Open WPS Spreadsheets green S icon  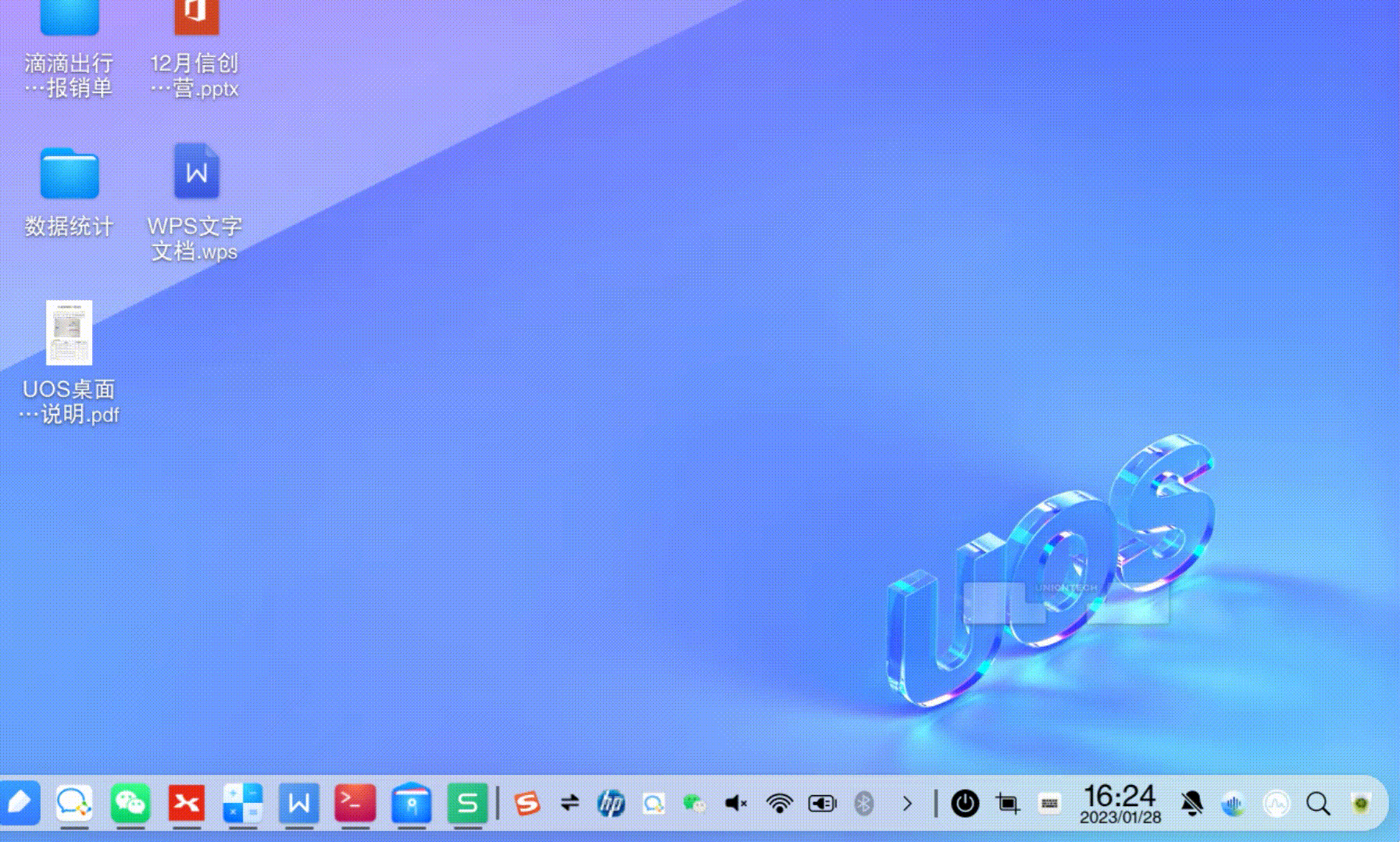[x=468, y=803]
